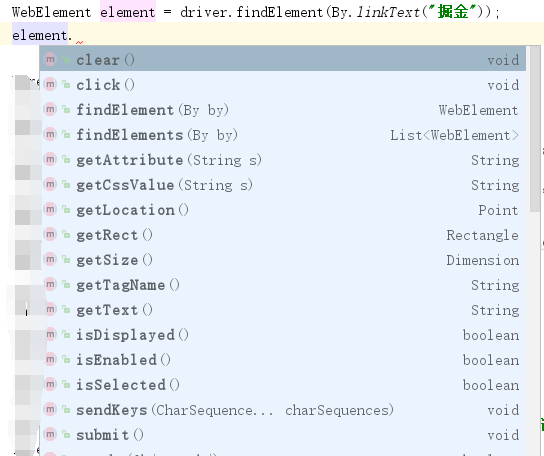Click the method icon beside getText
Image resolution: width=544 pixels, height=456 pixels.
click(x=50, y=309)
